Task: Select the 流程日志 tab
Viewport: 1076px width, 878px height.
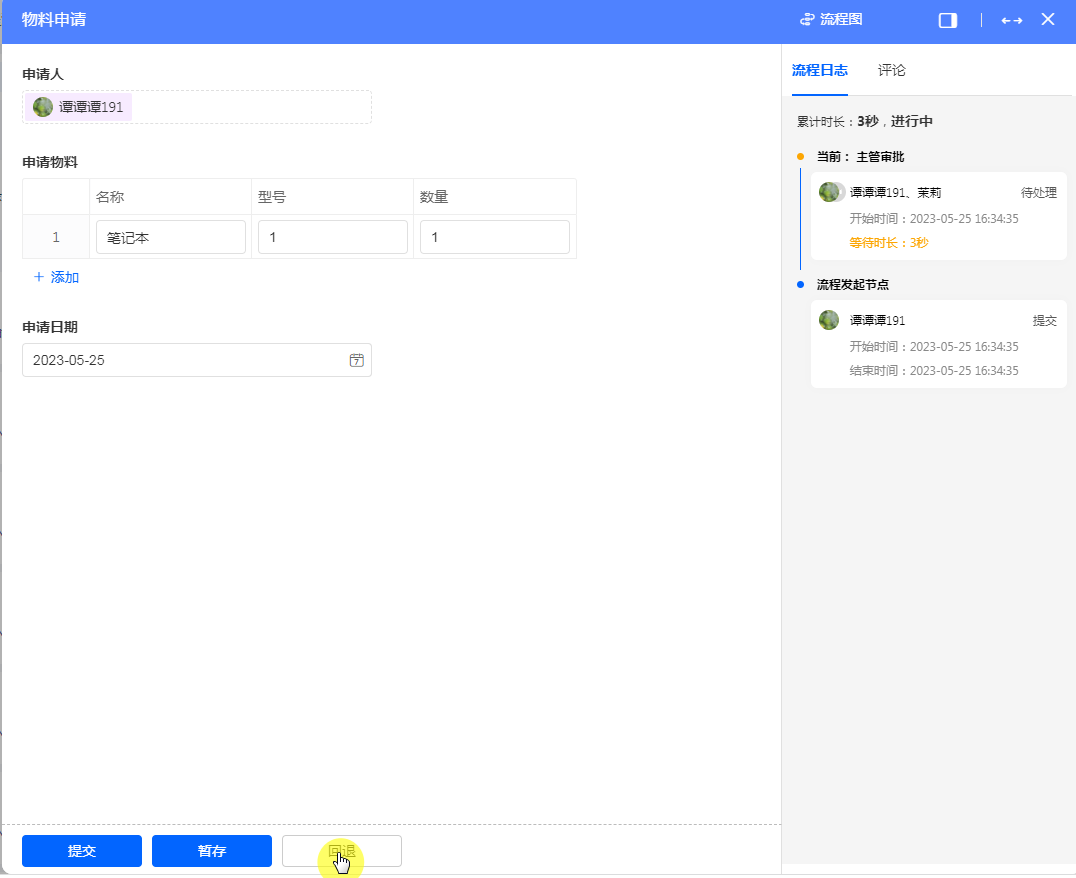Action: tap(819, 70)
